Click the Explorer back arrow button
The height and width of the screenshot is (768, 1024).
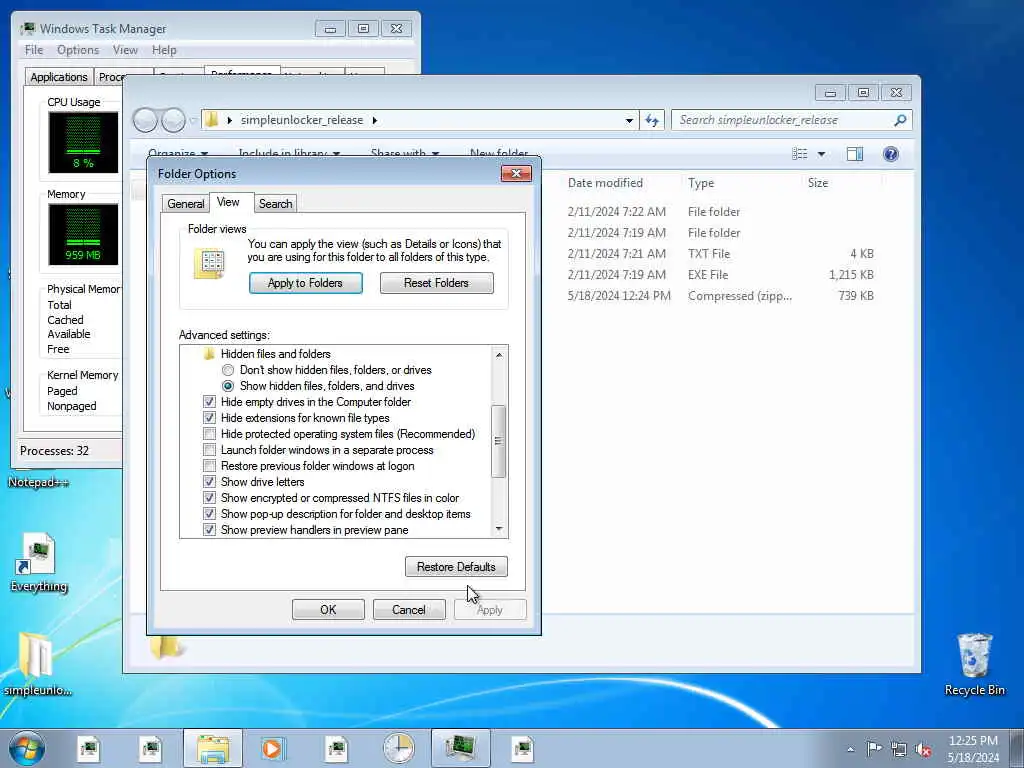(x=145, y=120)
